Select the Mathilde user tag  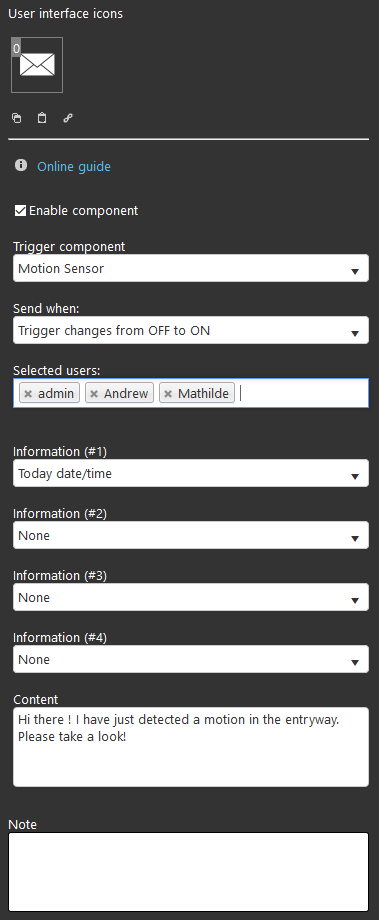(x=203, y=394)
